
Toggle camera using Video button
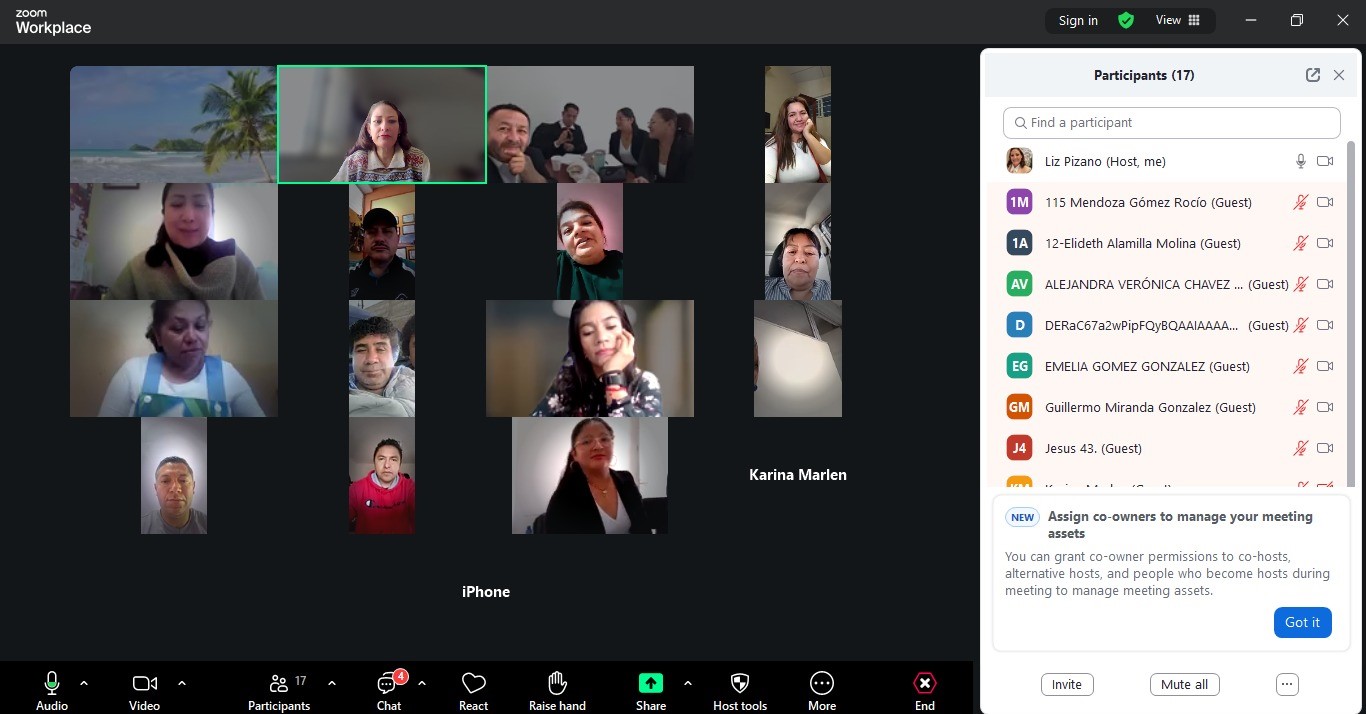click(x=144, y=684)
